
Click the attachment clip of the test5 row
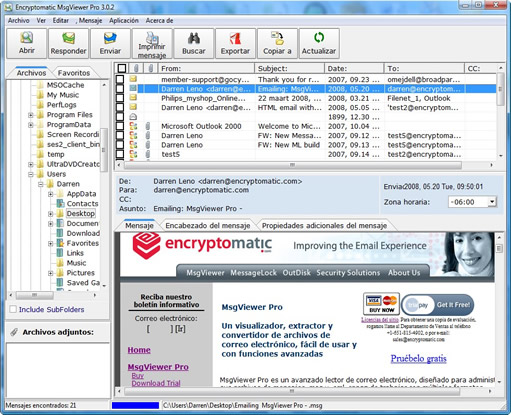(148, 154)
